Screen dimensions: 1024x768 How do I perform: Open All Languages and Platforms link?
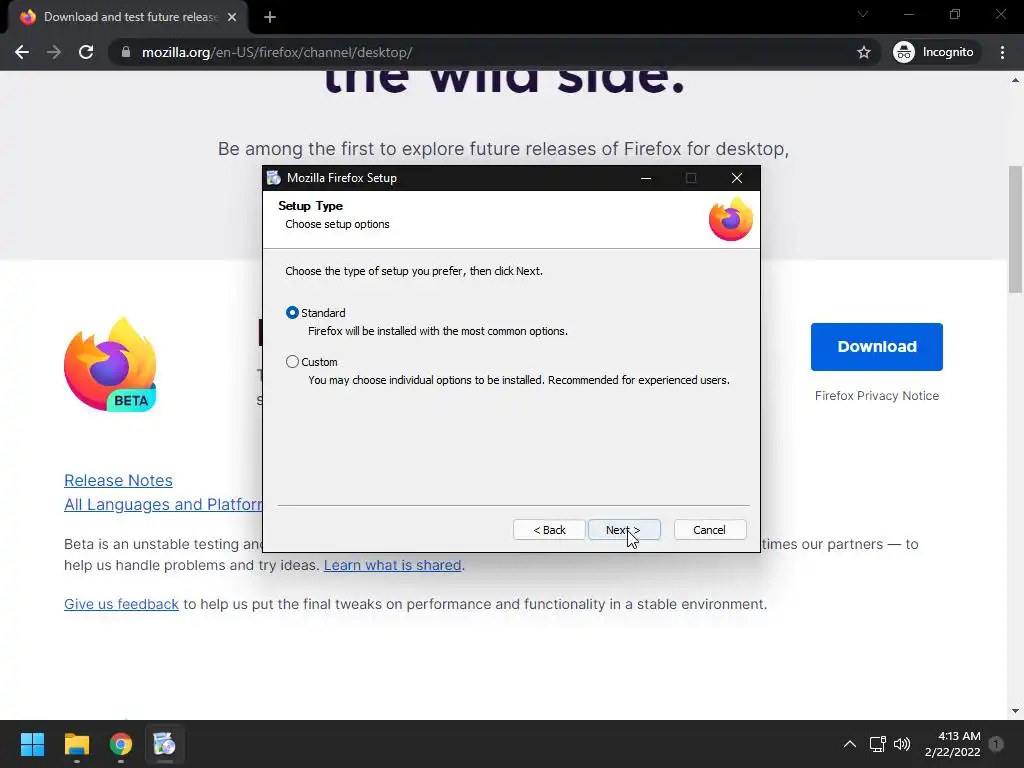click(x=163, y=505)
